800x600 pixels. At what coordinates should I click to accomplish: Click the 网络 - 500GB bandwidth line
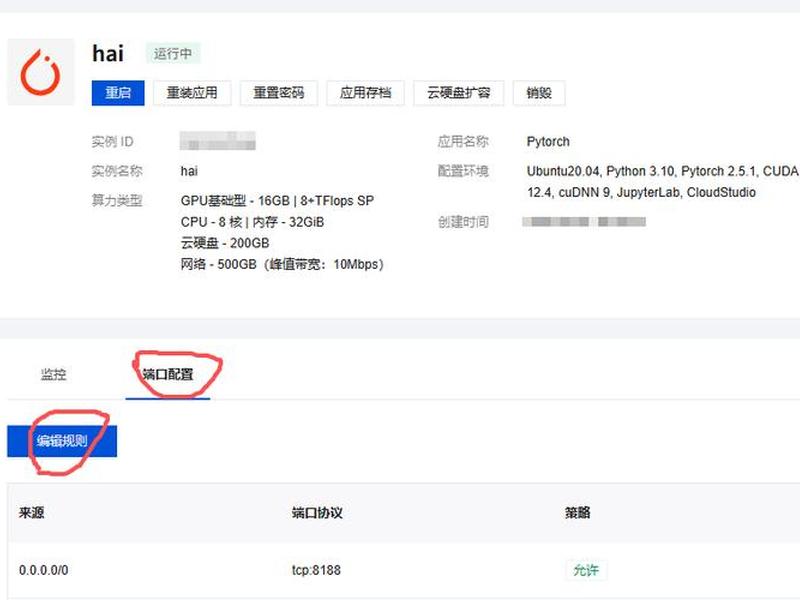[282, 264]
